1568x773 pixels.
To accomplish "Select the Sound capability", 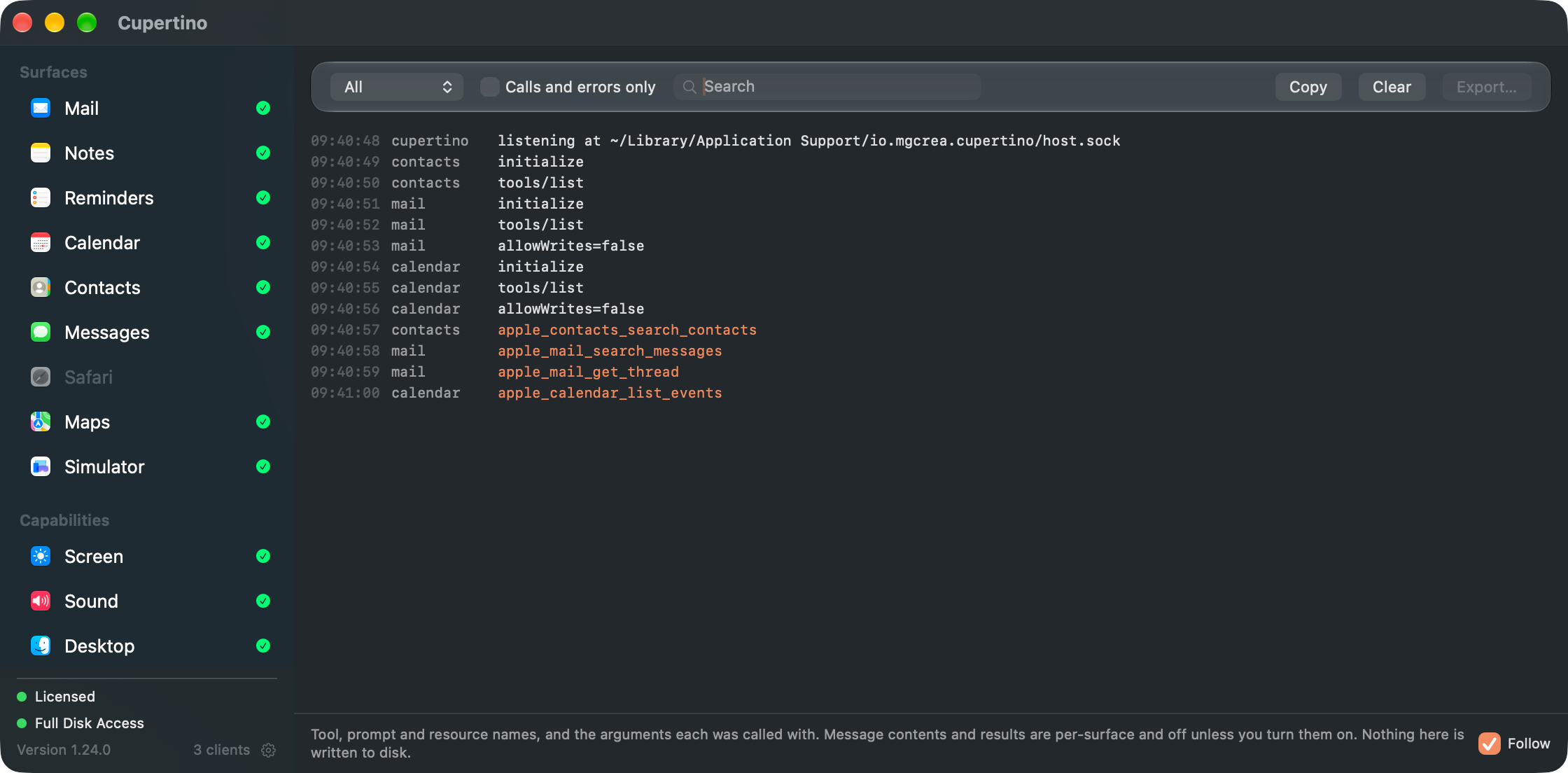I will 147,601.
